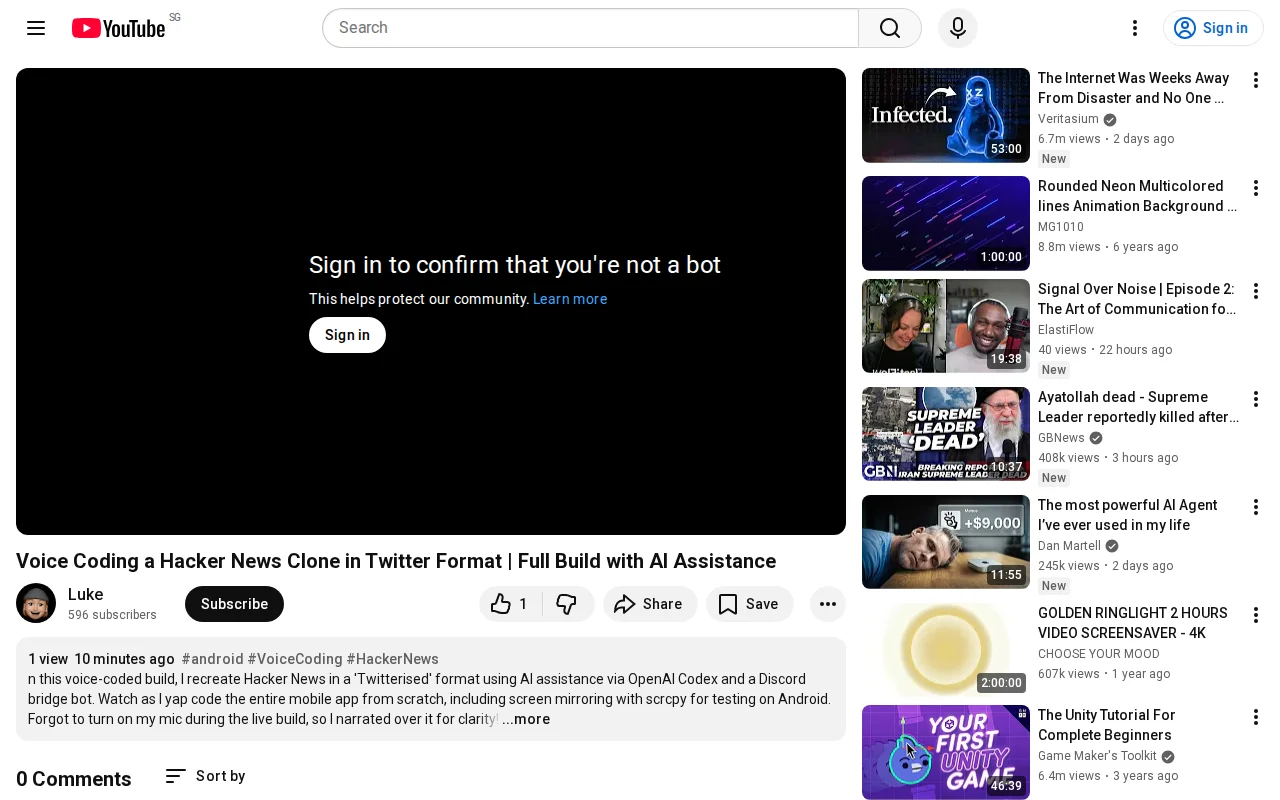Like the video with thumbs up
1280x800 pixels.
point(510,604)
